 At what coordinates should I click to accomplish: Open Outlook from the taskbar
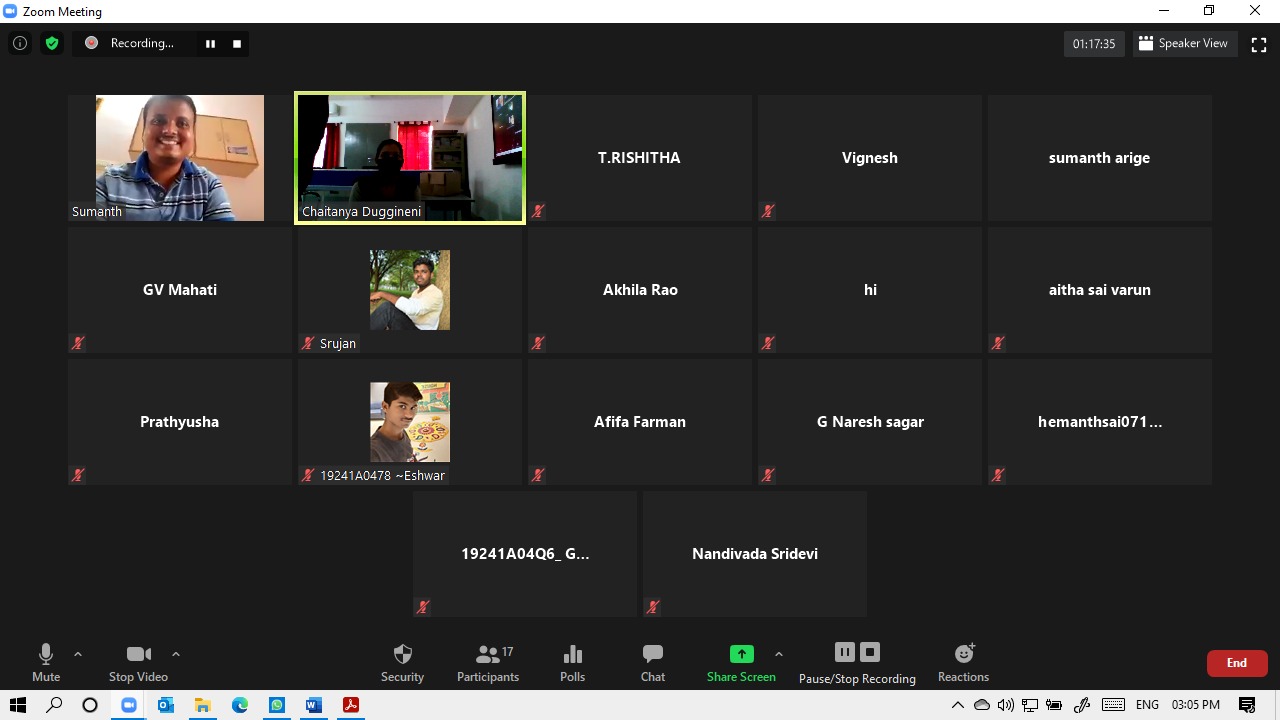(166, 705)
